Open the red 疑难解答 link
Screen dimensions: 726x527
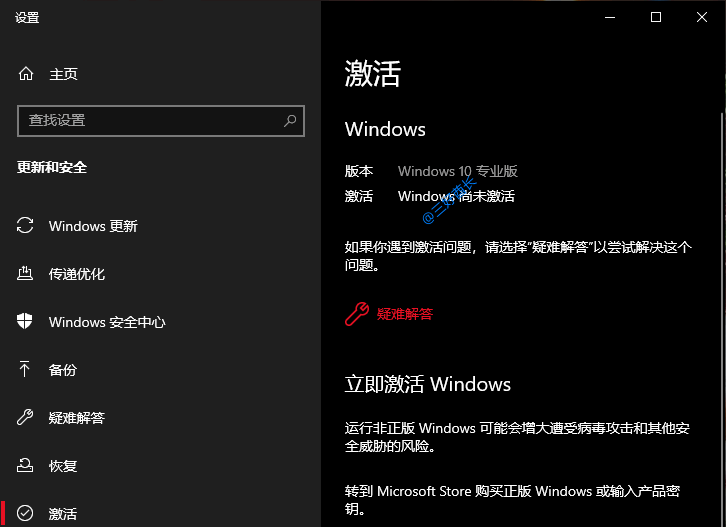[x=405, y=314]
